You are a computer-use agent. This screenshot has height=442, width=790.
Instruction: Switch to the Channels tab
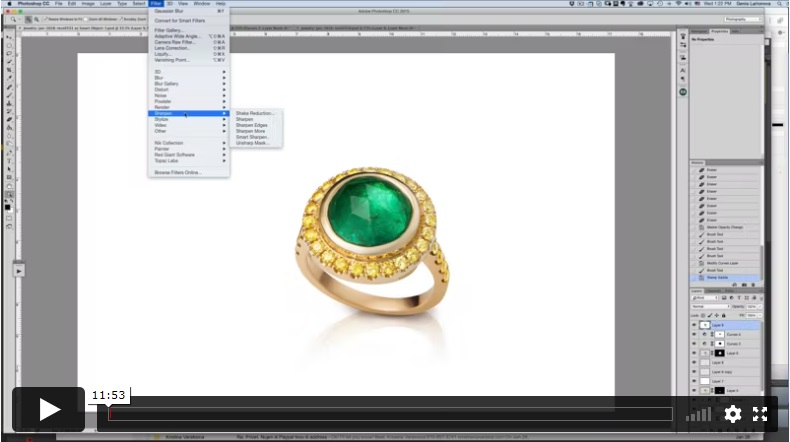tap(714, 291)
